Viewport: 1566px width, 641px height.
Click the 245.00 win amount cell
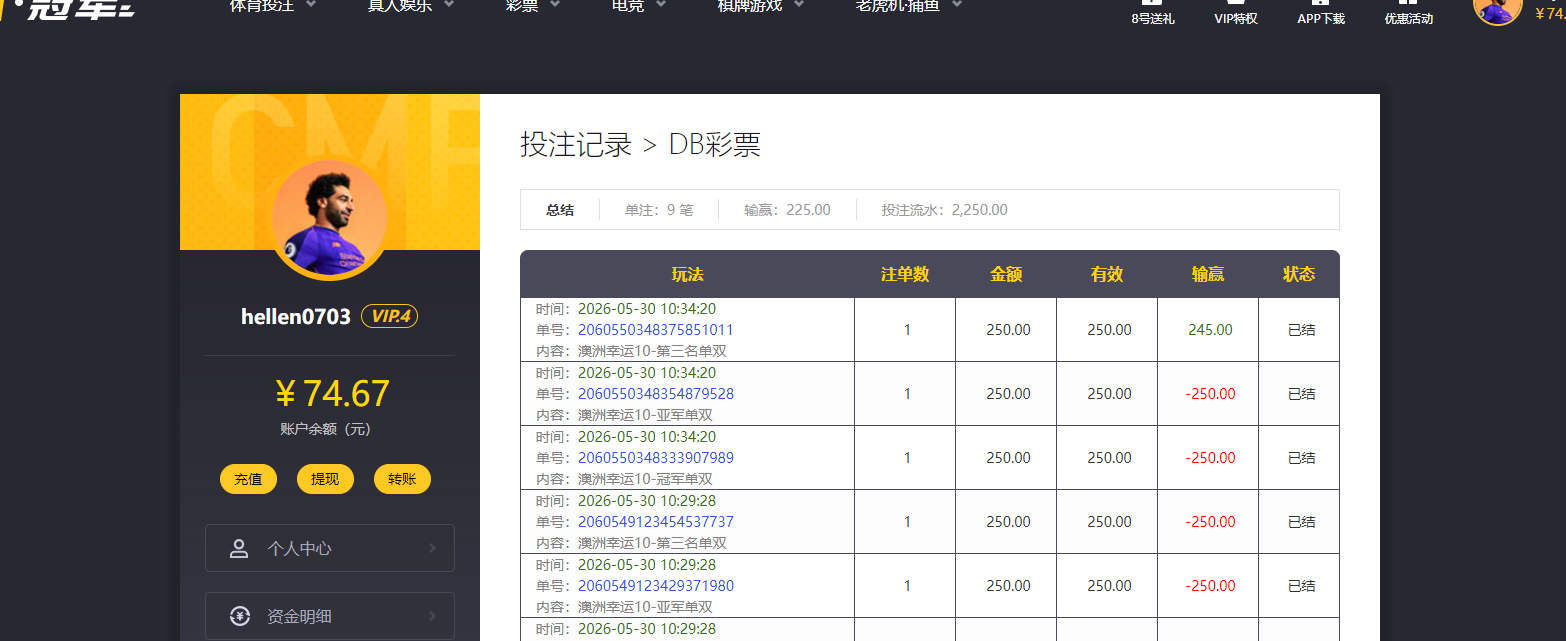tap(1210, 330)
